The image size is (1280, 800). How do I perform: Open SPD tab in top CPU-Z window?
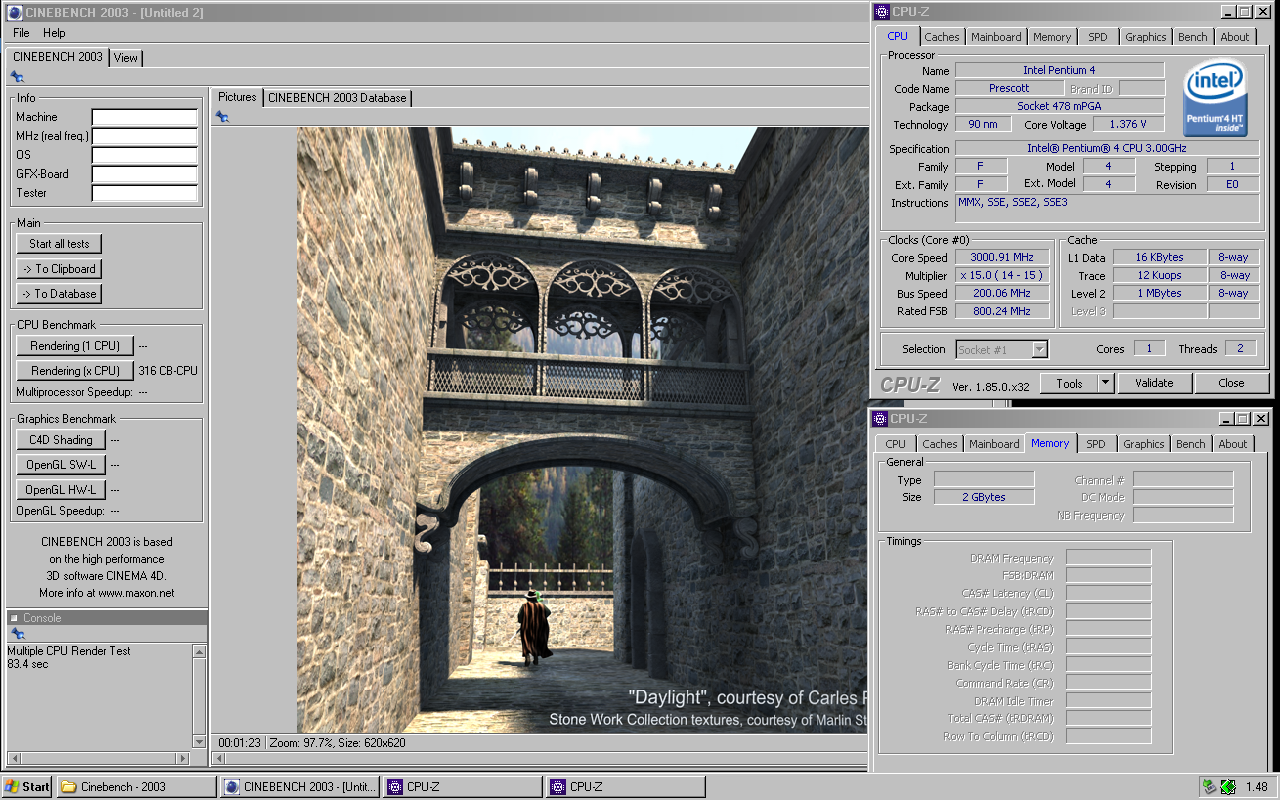coord(1098,37)
